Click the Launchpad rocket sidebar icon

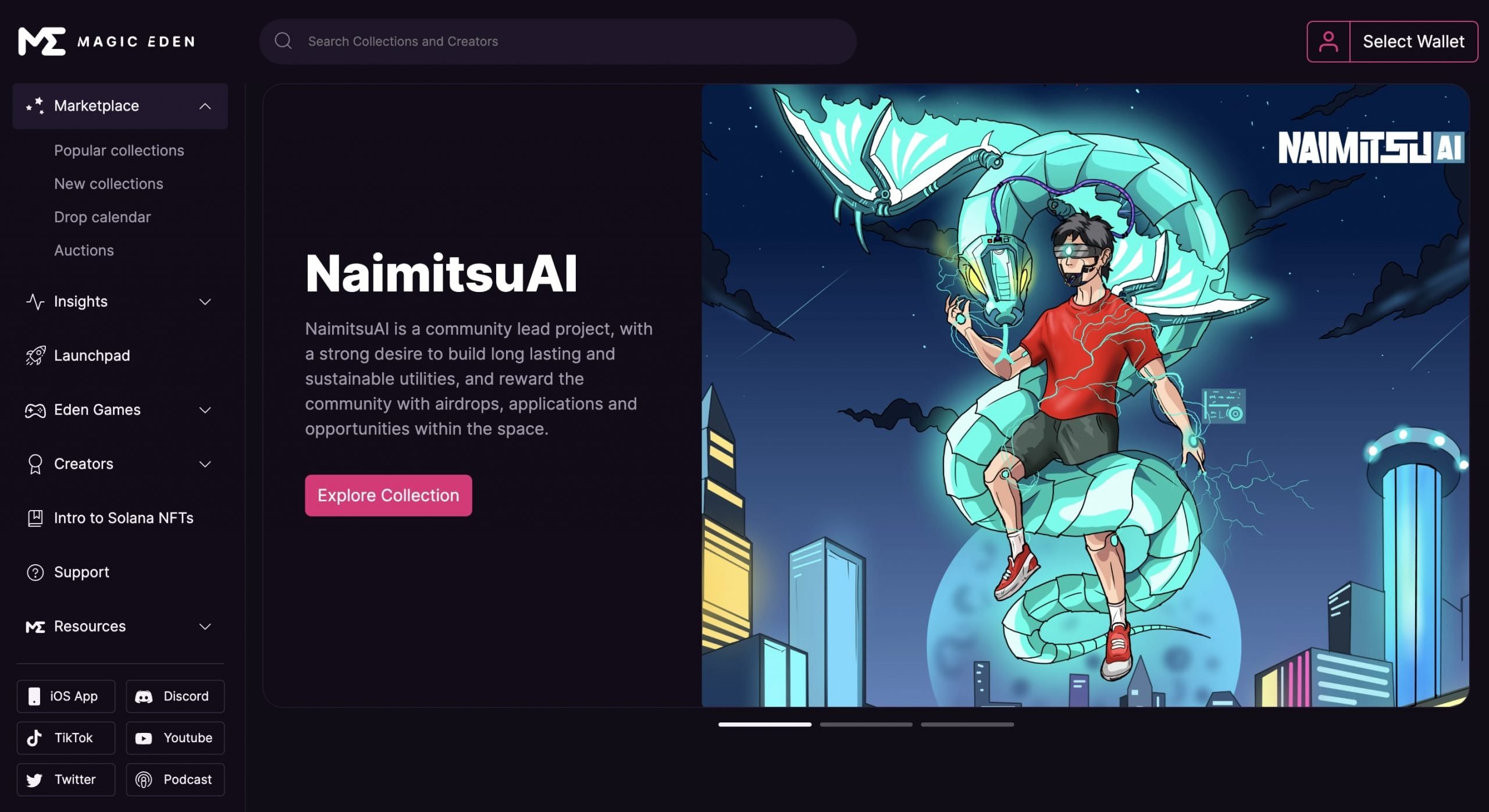[34, 355]
